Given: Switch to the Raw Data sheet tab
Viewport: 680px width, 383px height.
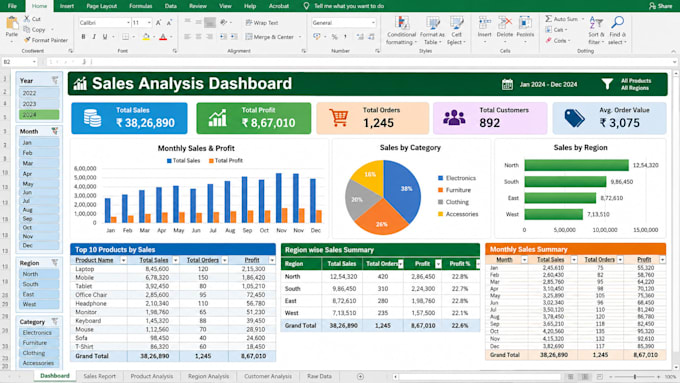Looking at the screenshot, I should tap(319, 376).
